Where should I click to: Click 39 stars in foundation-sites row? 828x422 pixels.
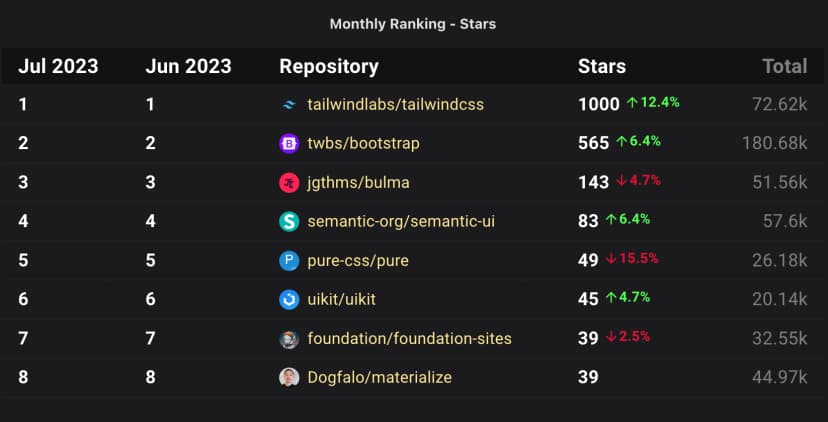(x=588, y=339)
